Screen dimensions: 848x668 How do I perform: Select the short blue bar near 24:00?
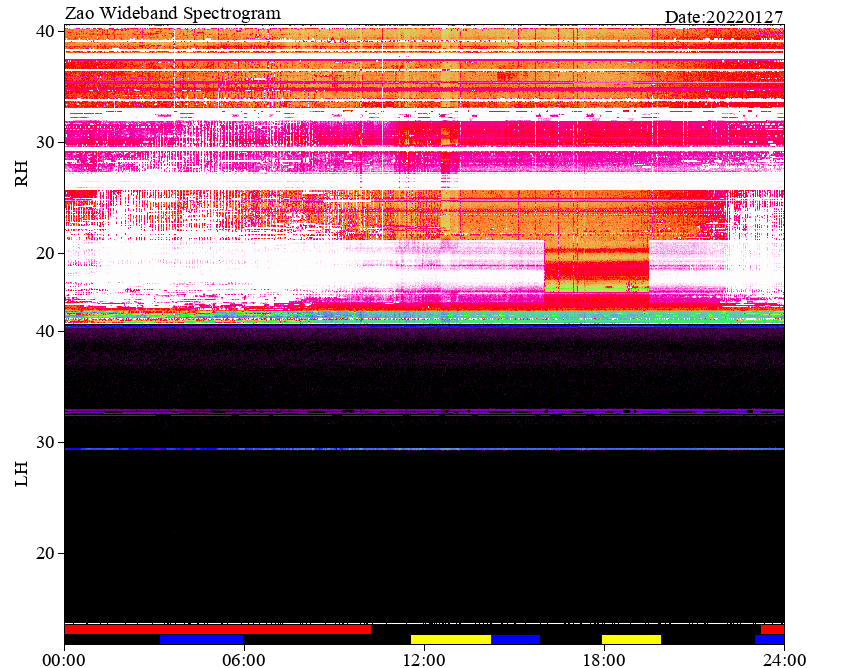tap(770, 639)
